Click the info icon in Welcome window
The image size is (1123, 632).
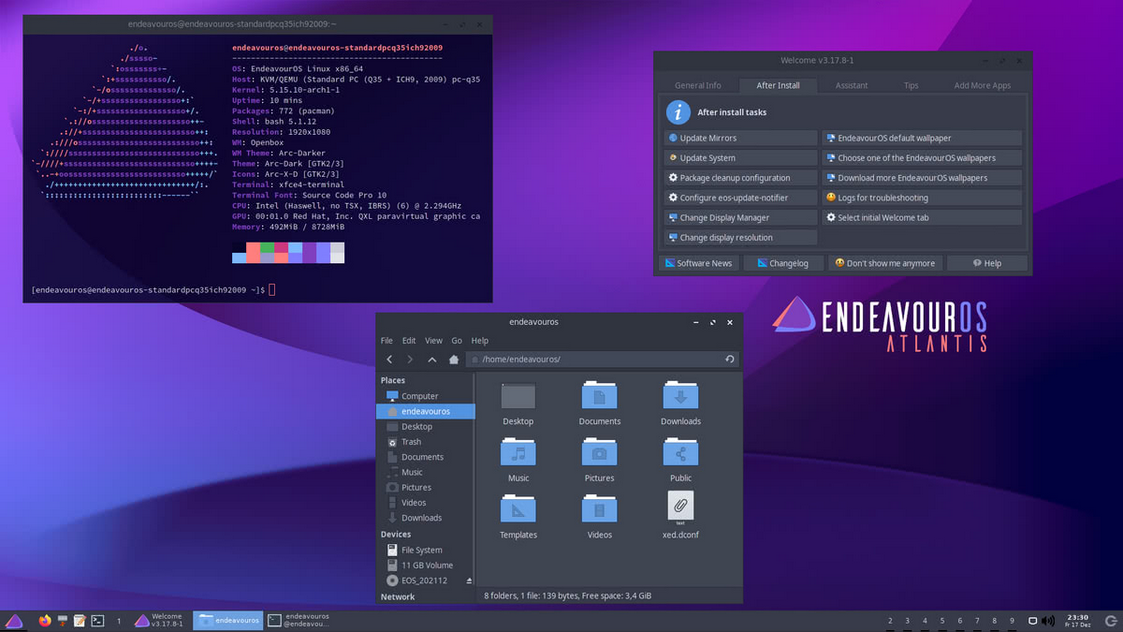678,112
